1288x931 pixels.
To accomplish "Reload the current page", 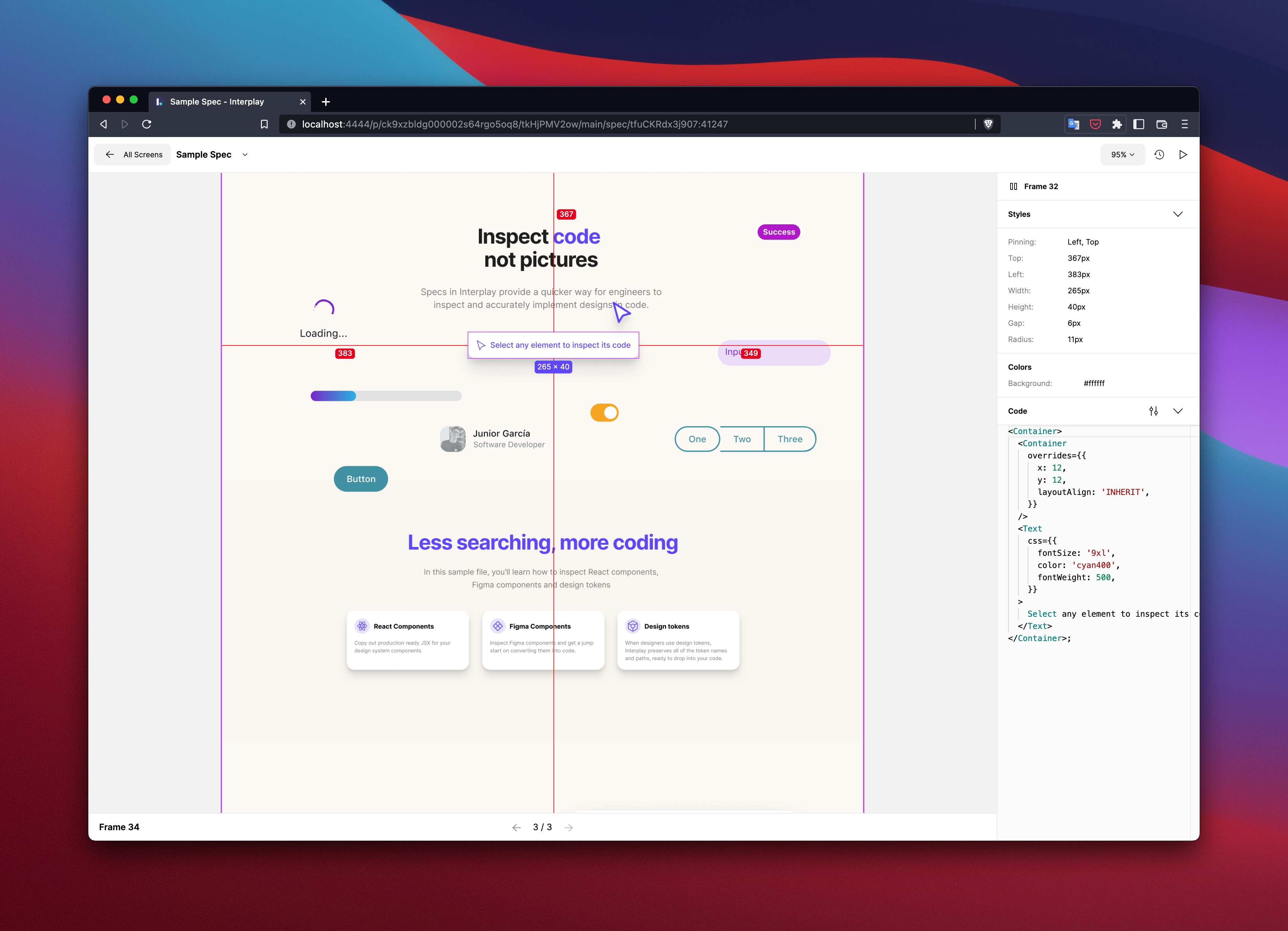I will [147, 124].
